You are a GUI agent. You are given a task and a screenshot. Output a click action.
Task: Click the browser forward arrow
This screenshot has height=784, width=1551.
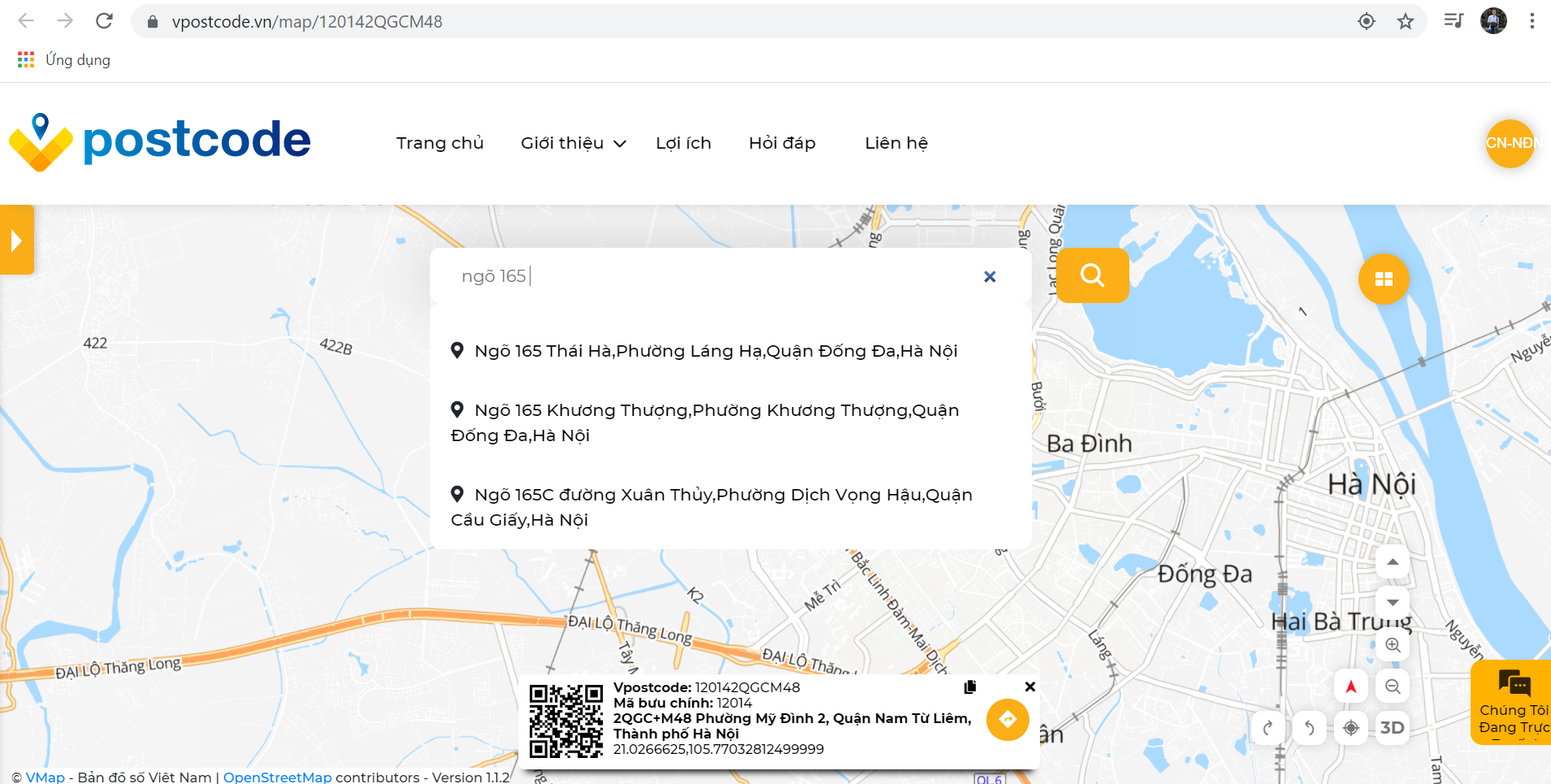point(65,21)
